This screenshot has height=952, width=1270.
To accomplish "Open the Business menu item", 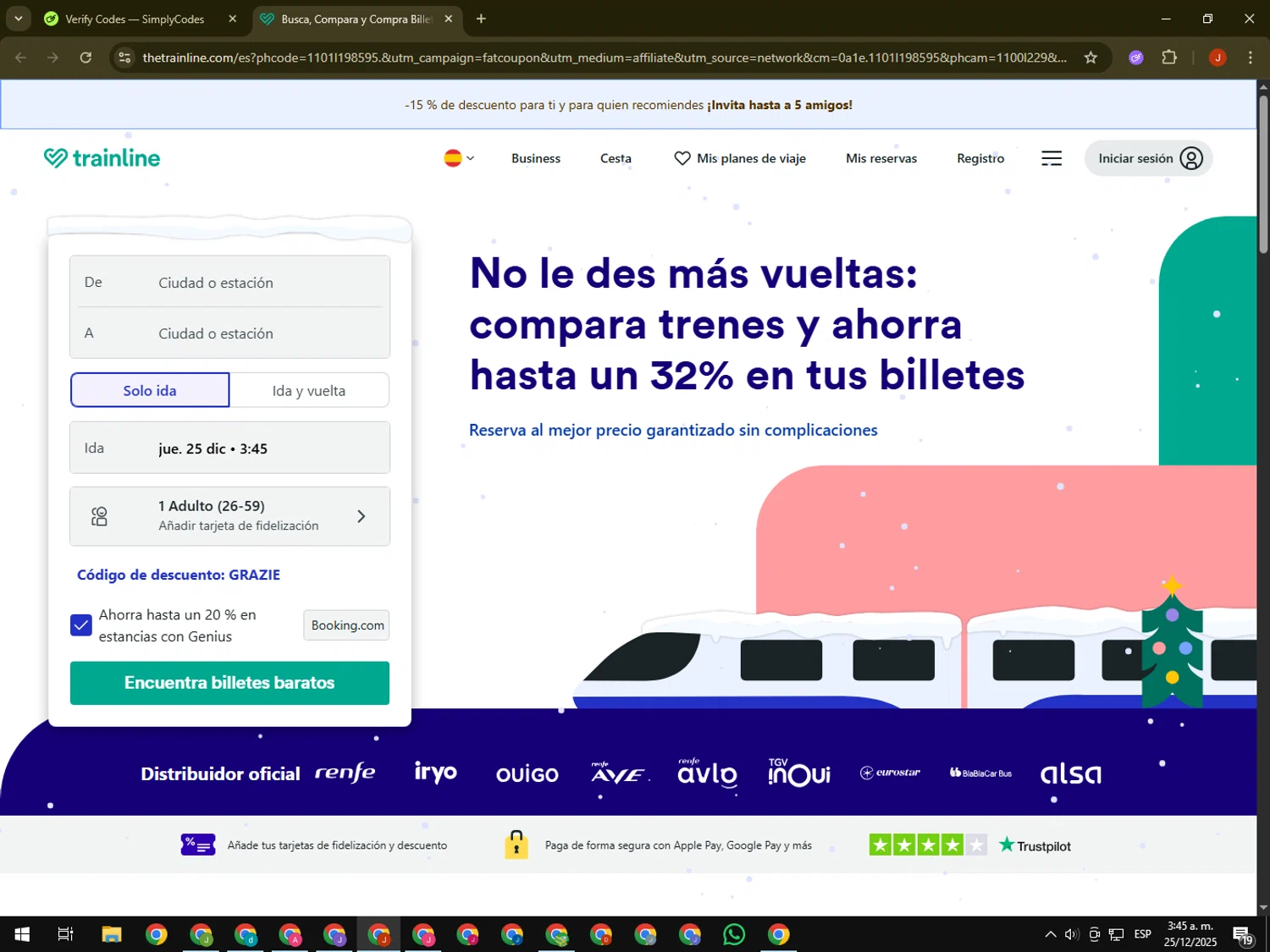I will (536, 158).
